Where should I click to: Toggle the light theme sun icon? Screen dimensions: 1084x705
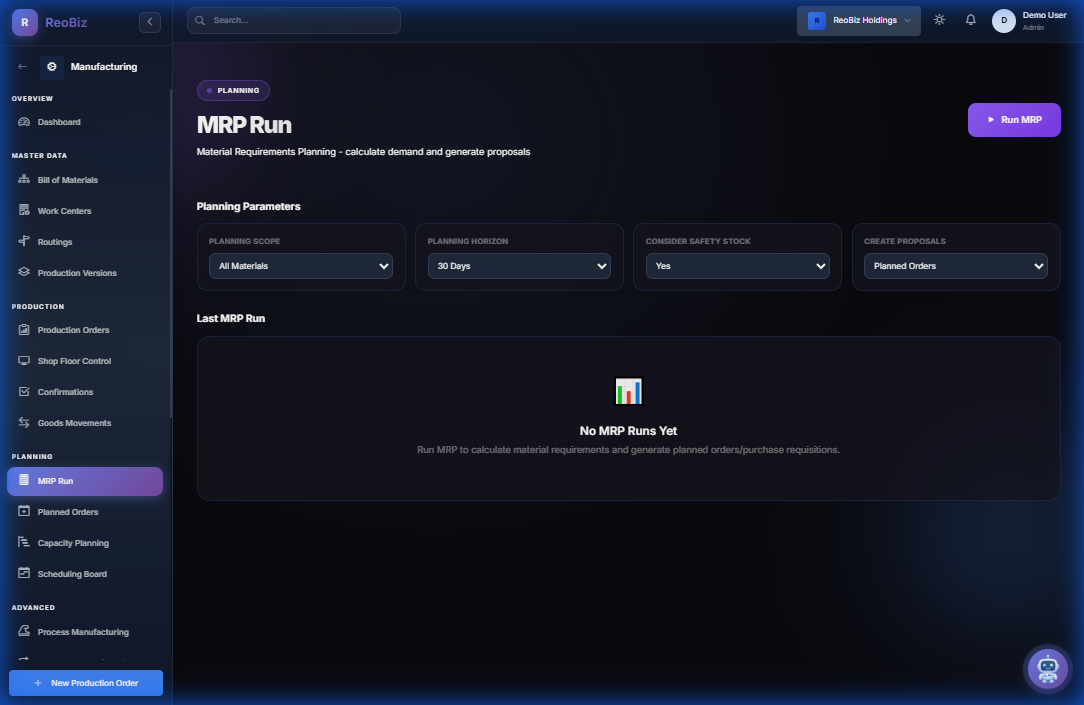click(x=938, y=18)
